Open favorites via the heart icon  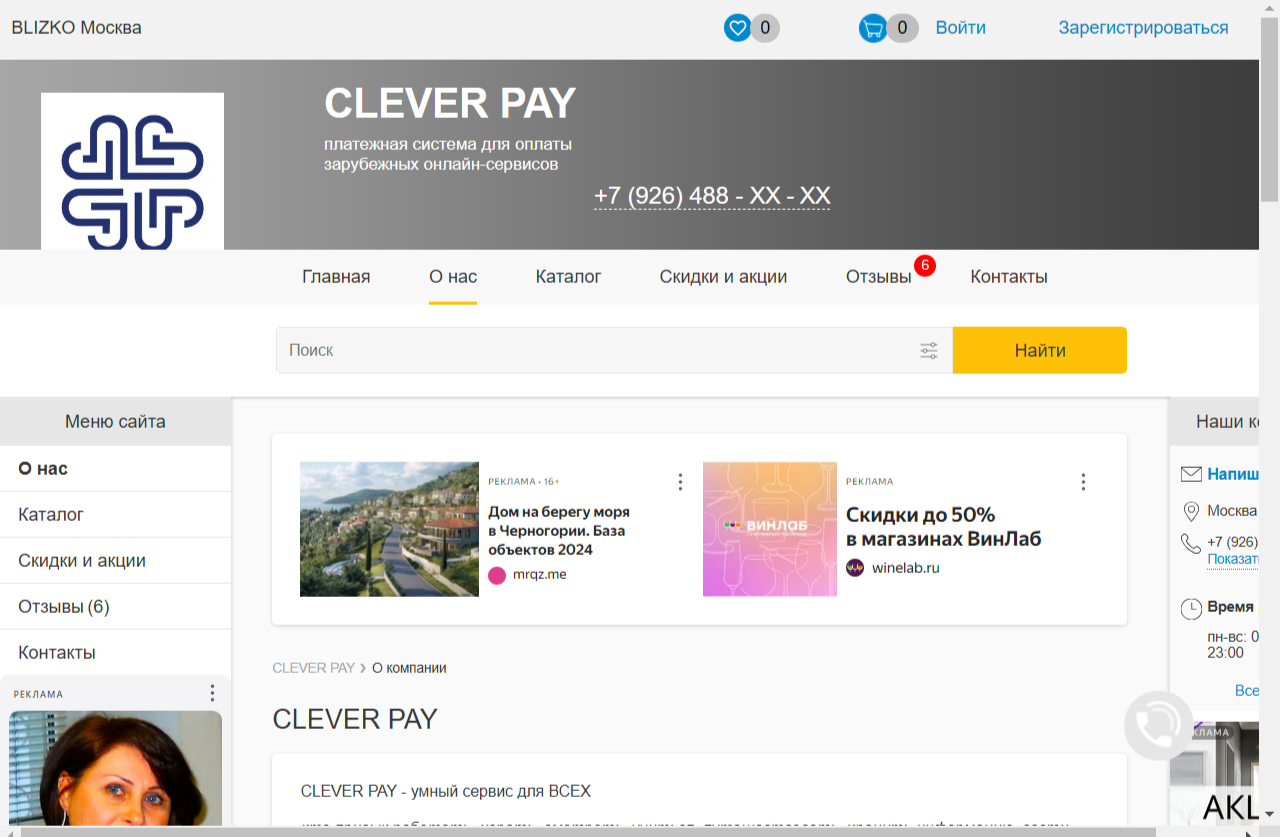737,28
